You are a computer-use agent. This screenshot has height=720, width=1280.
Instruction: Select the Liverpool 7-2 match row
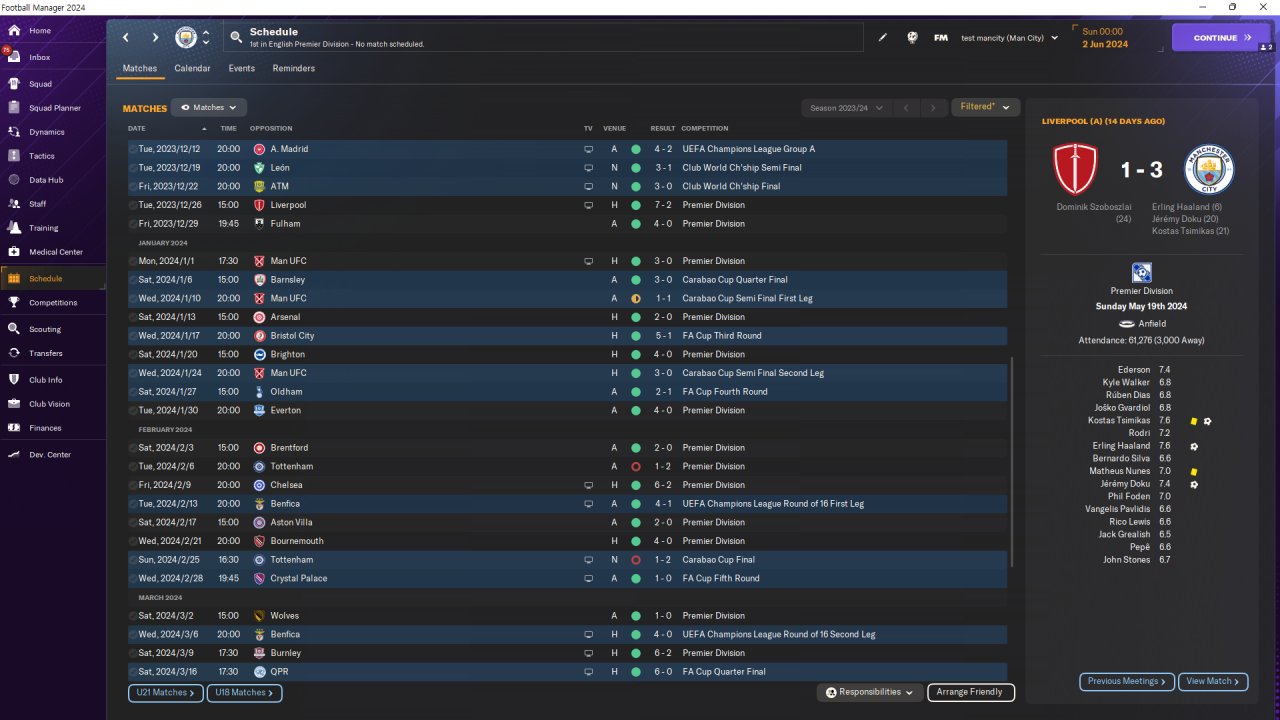[x=567, y=205]
